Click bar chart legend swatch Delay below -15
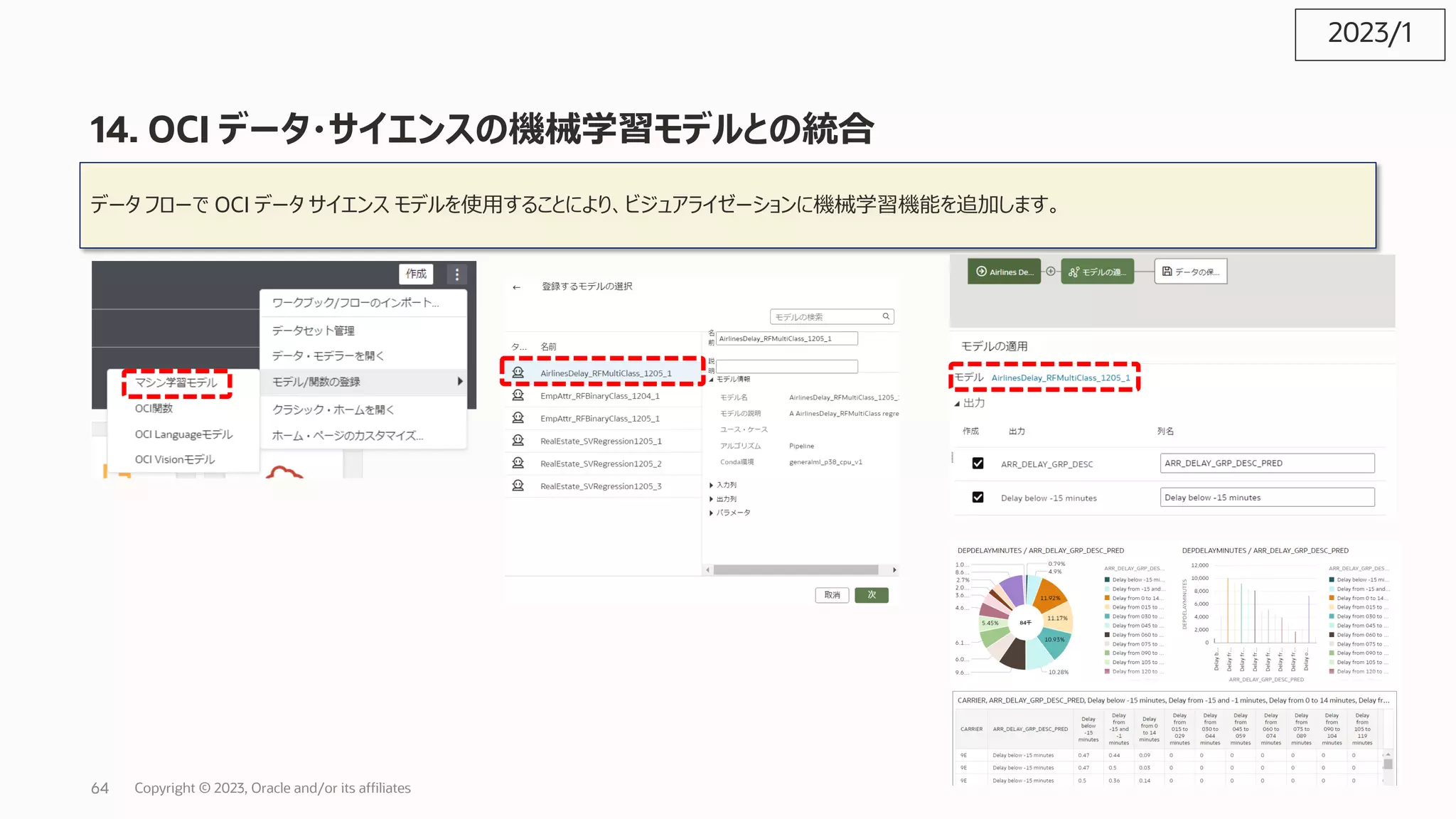The image size is (1456, 819). point(1332,580)
